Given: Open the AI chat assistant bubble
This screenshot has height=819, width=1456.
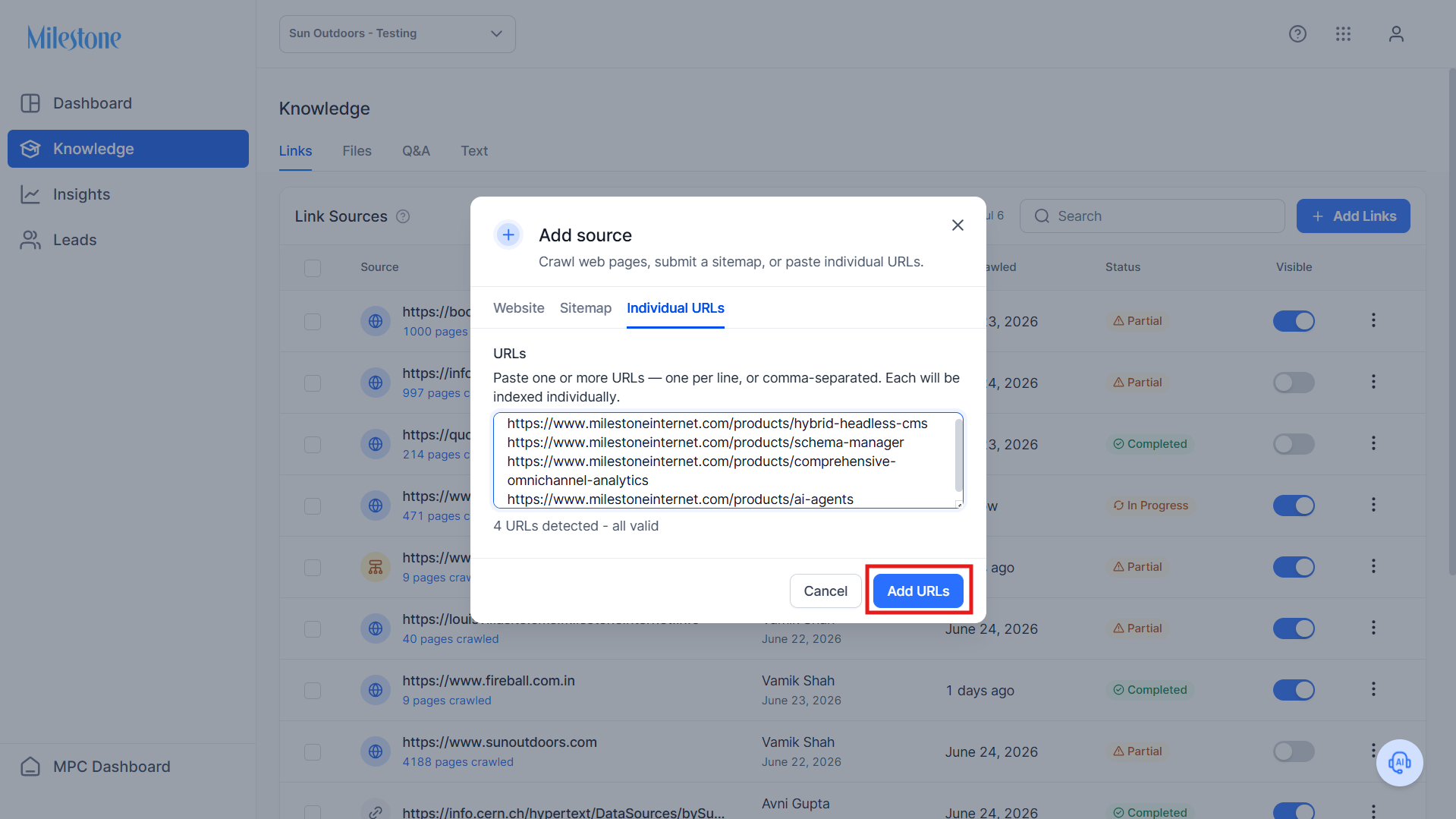Looking at the screenshot, I should (x=1399, y=762).
